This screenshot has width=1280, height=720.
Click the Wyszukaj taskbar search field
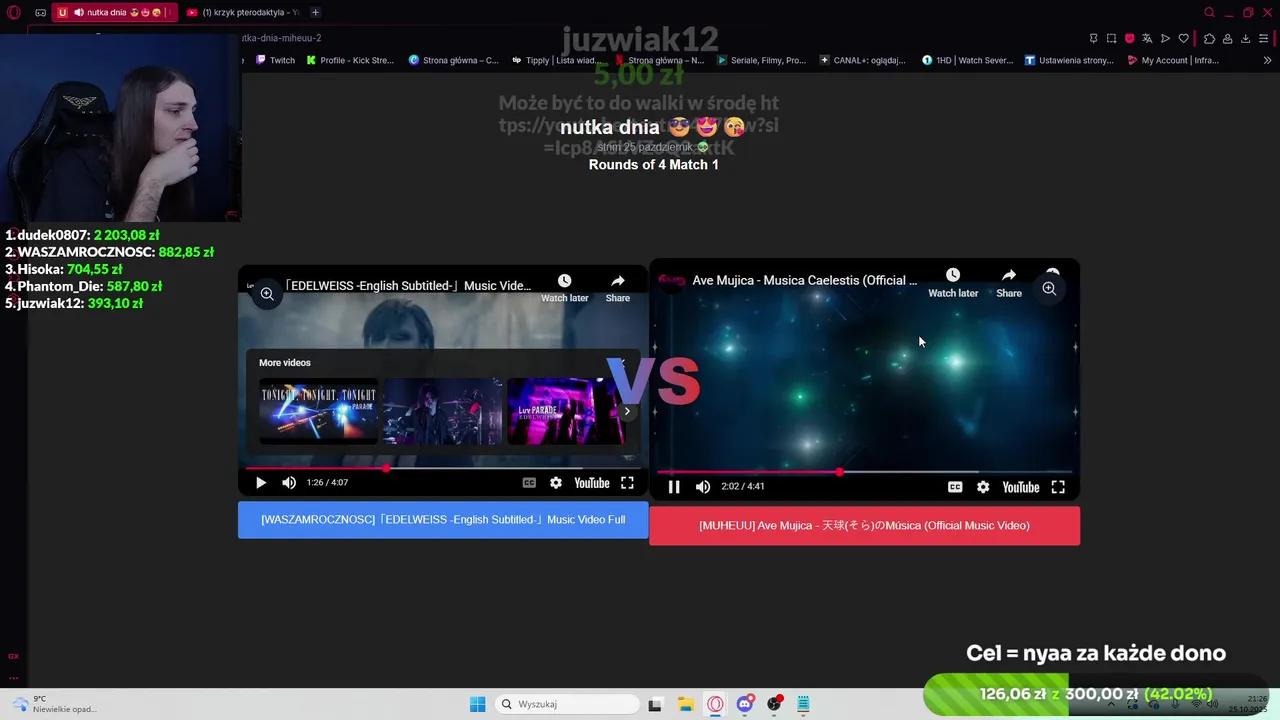coord(568,704)
